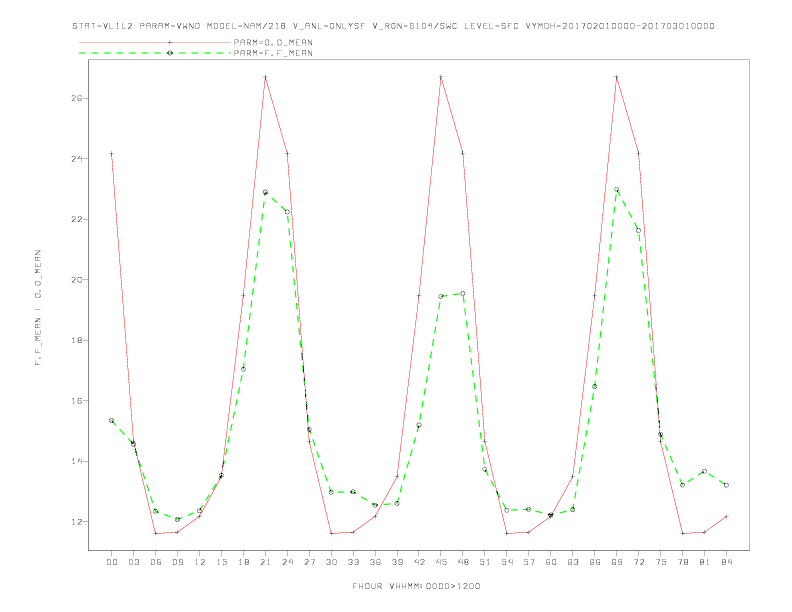
Task: Click the green circle data point at hour 48
Action: [x=463, y=293]
